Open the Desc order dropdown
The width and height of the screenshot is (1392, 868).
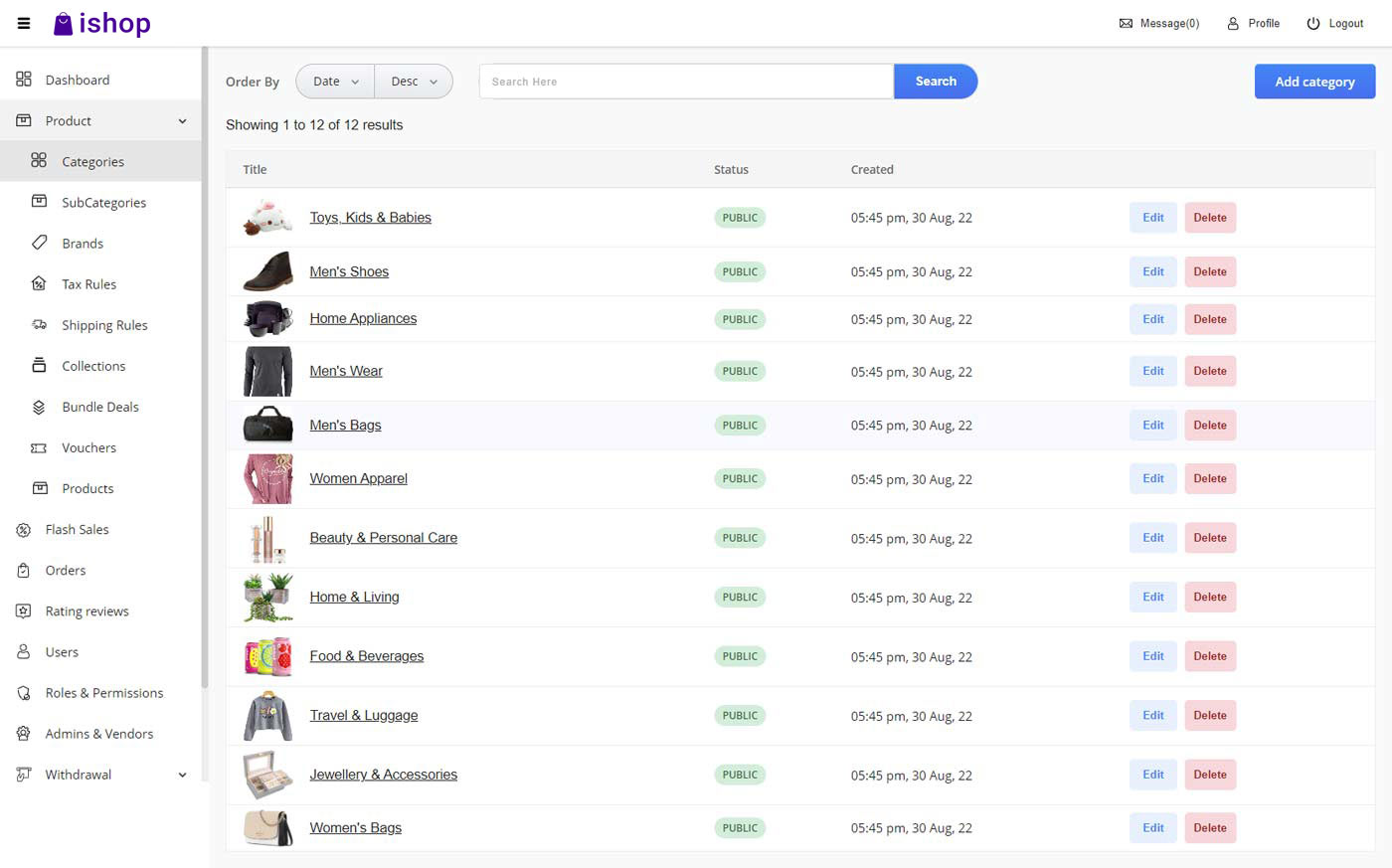coord(413,82)
